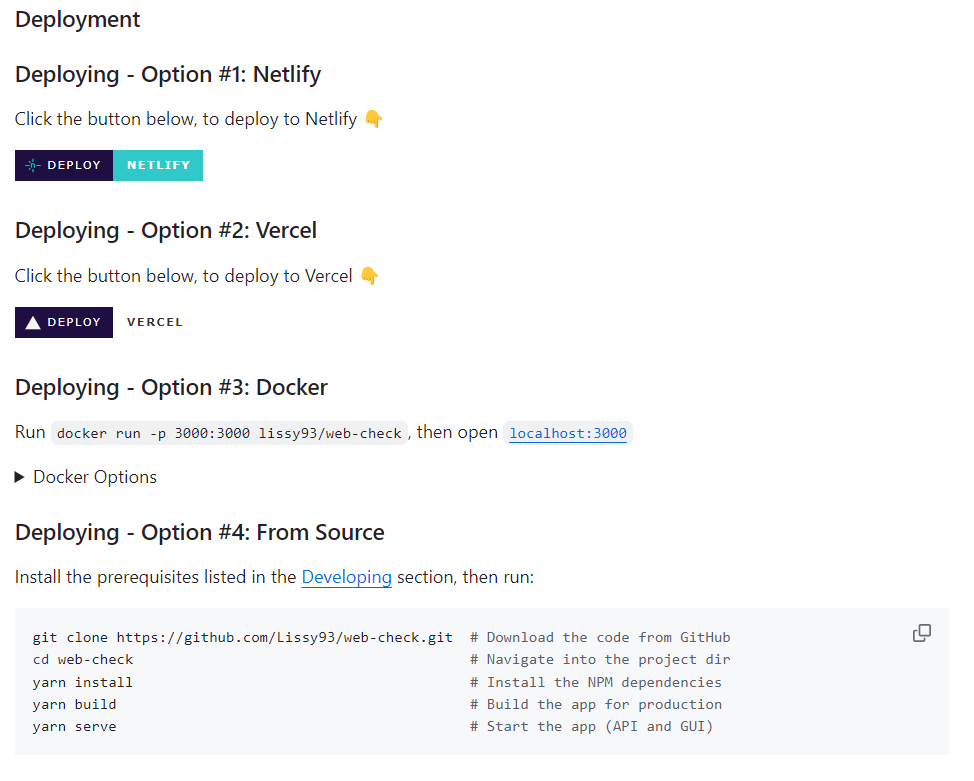Click the teal NETLIFY badge half

[x=158, y=165]
